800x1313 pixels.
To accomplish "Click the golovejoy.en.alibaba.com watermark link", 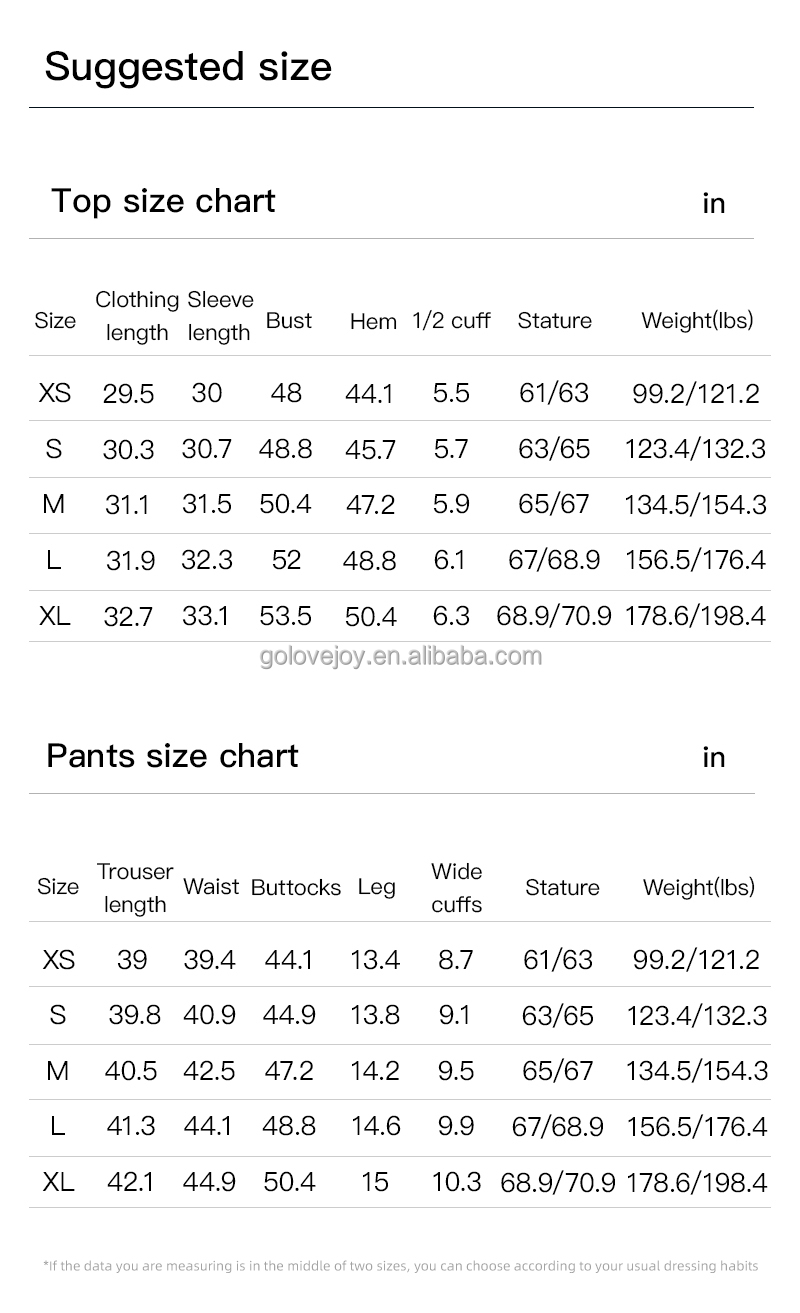I will click(x=400, y=657).
